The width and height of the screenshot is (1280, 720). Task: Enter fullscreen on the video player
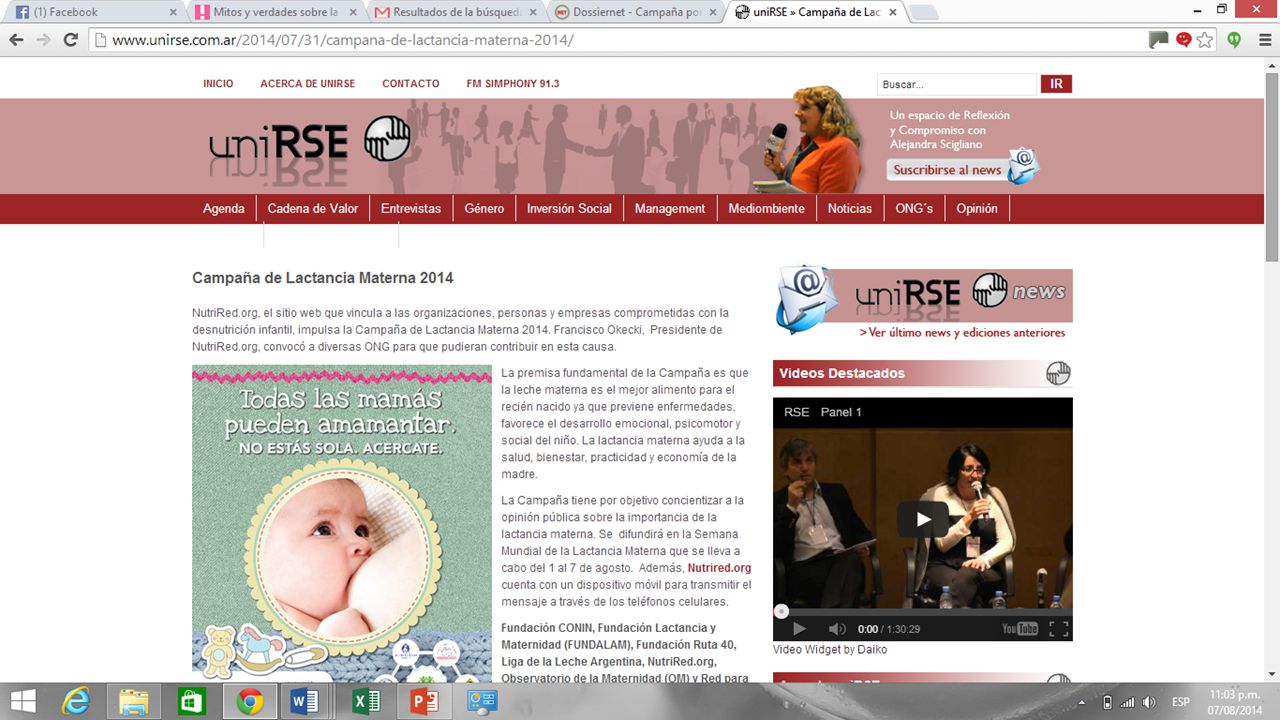click(1059, 629)
